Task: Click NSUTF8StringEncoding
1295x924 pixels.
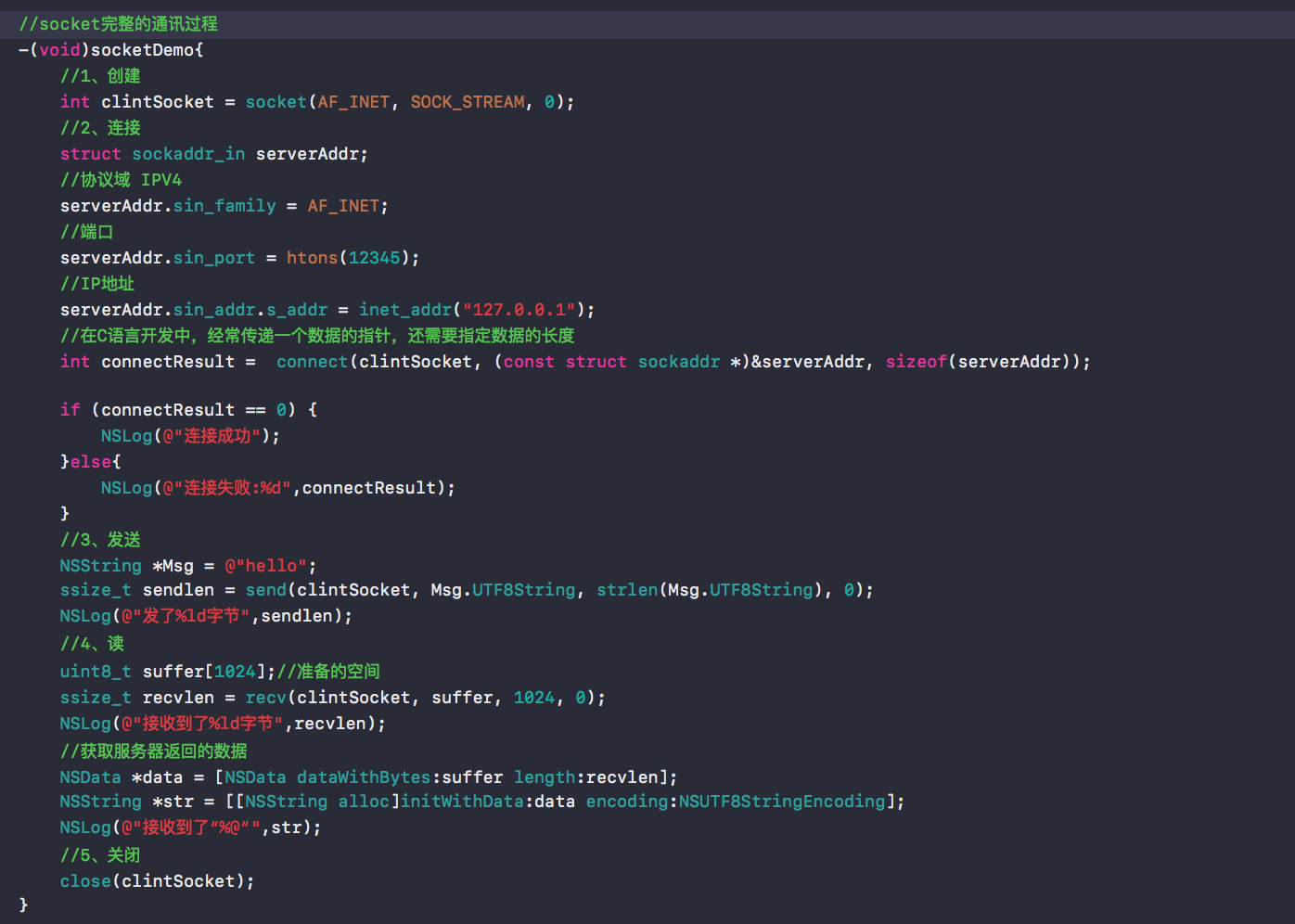Action: click(782, 802)
